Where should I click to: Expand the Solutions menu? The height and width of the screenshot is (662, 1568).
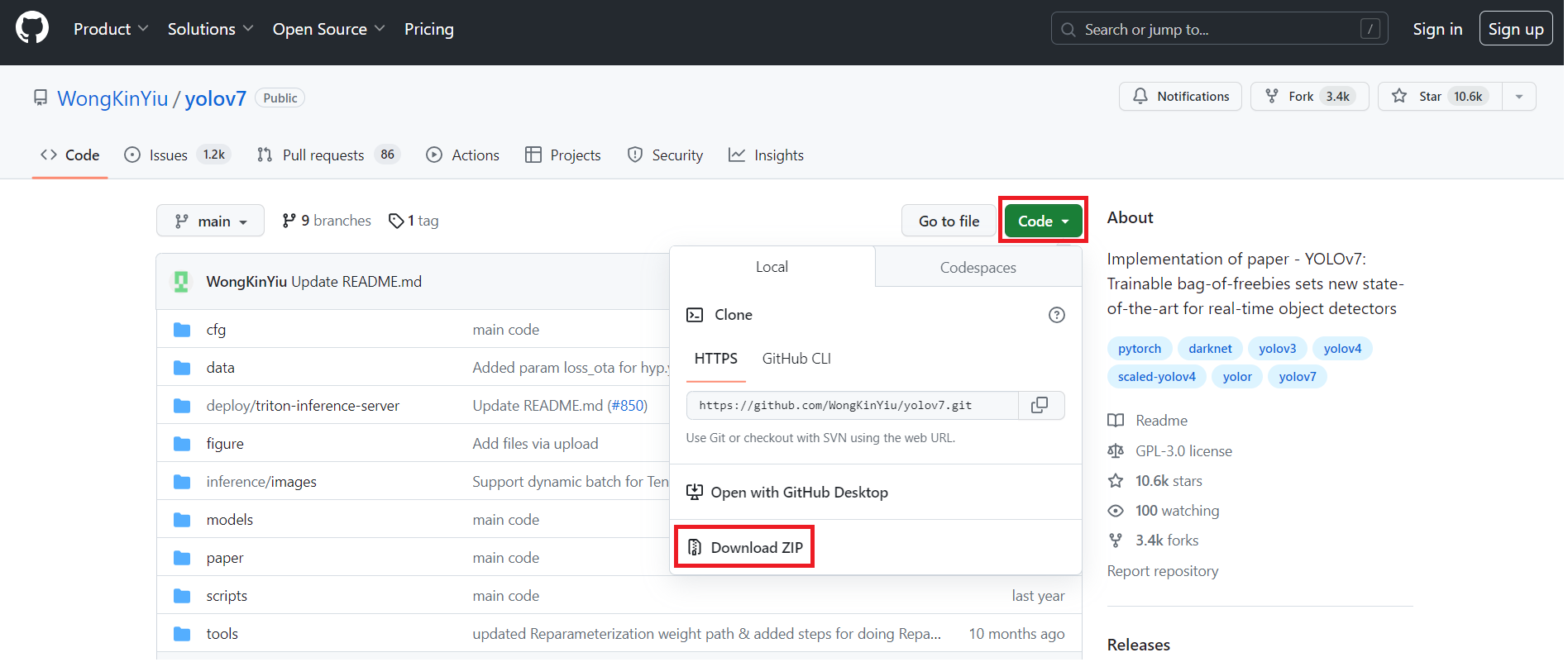tap(210, 29)
